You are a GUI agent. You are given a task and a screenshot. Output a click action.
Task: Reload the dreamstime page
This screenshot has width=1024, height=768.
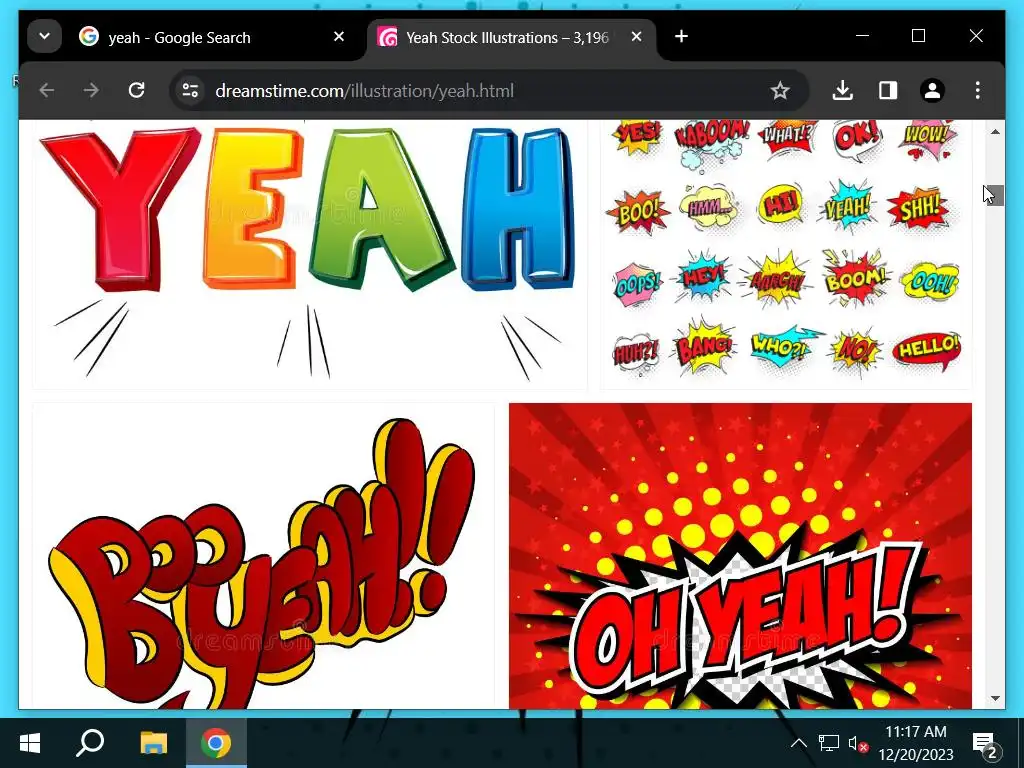coord(136,90)
